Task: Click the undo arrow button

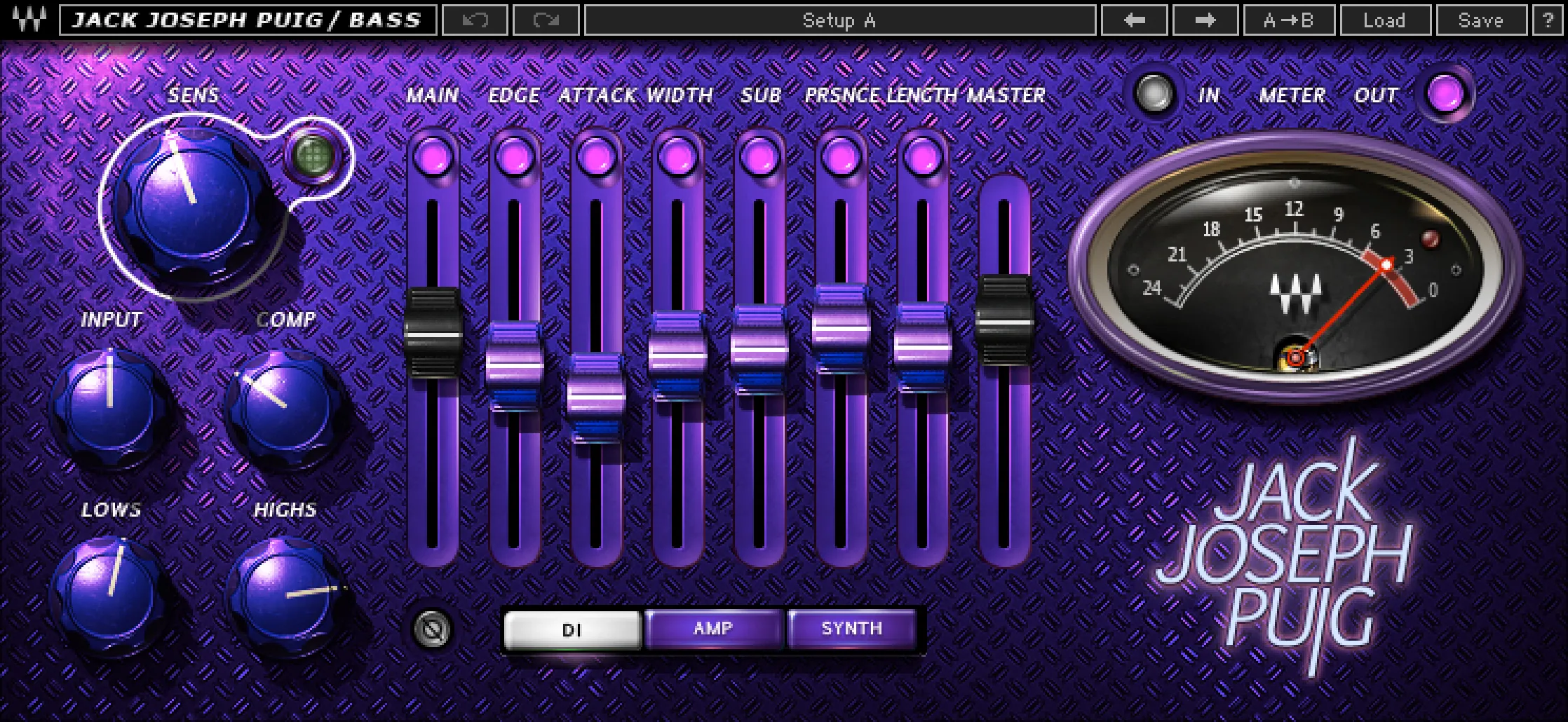Action: pyautogui.click(x=475, y=20)
